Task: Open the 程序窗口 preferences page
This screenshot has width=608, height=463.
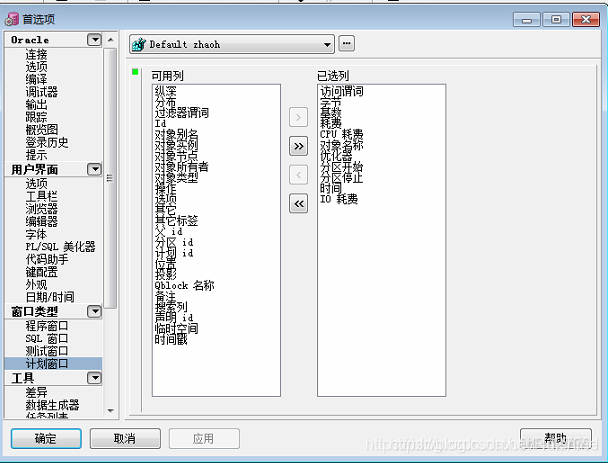Action: pyautogui.click(x=47, y=326)
